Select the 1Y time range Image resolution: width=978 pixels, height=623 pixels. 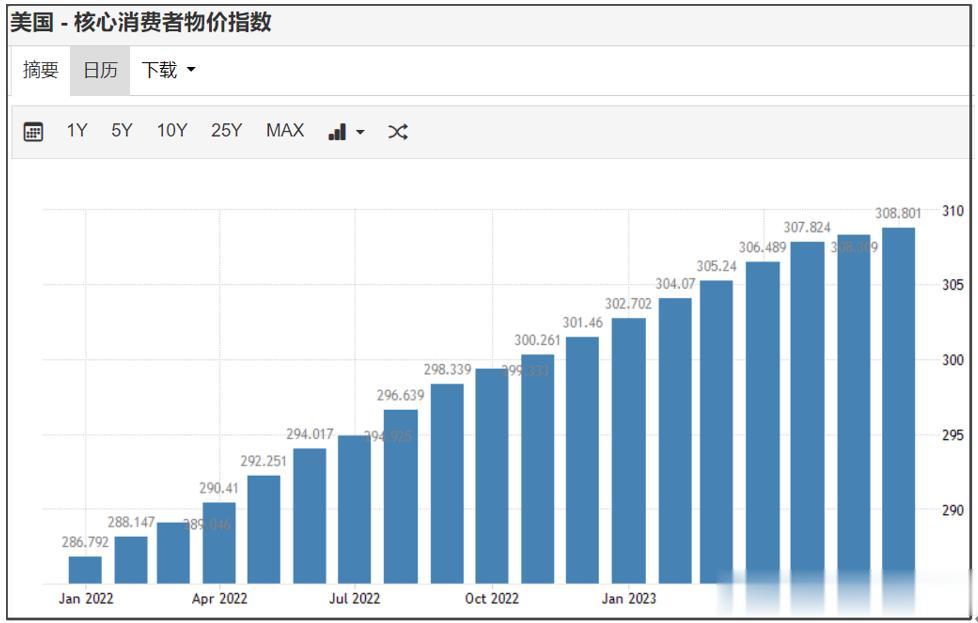[x=77, y=130]
